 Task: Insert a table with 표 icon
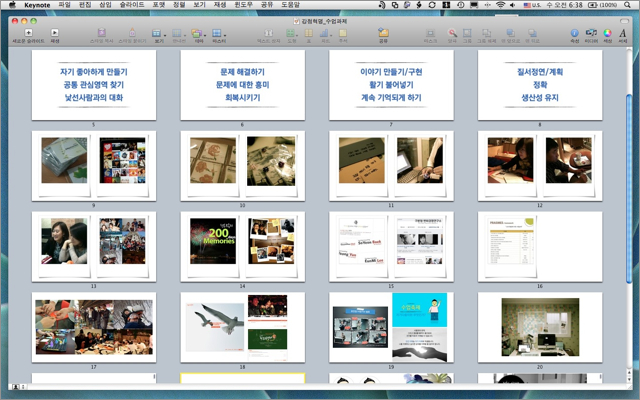pos(309,36)
